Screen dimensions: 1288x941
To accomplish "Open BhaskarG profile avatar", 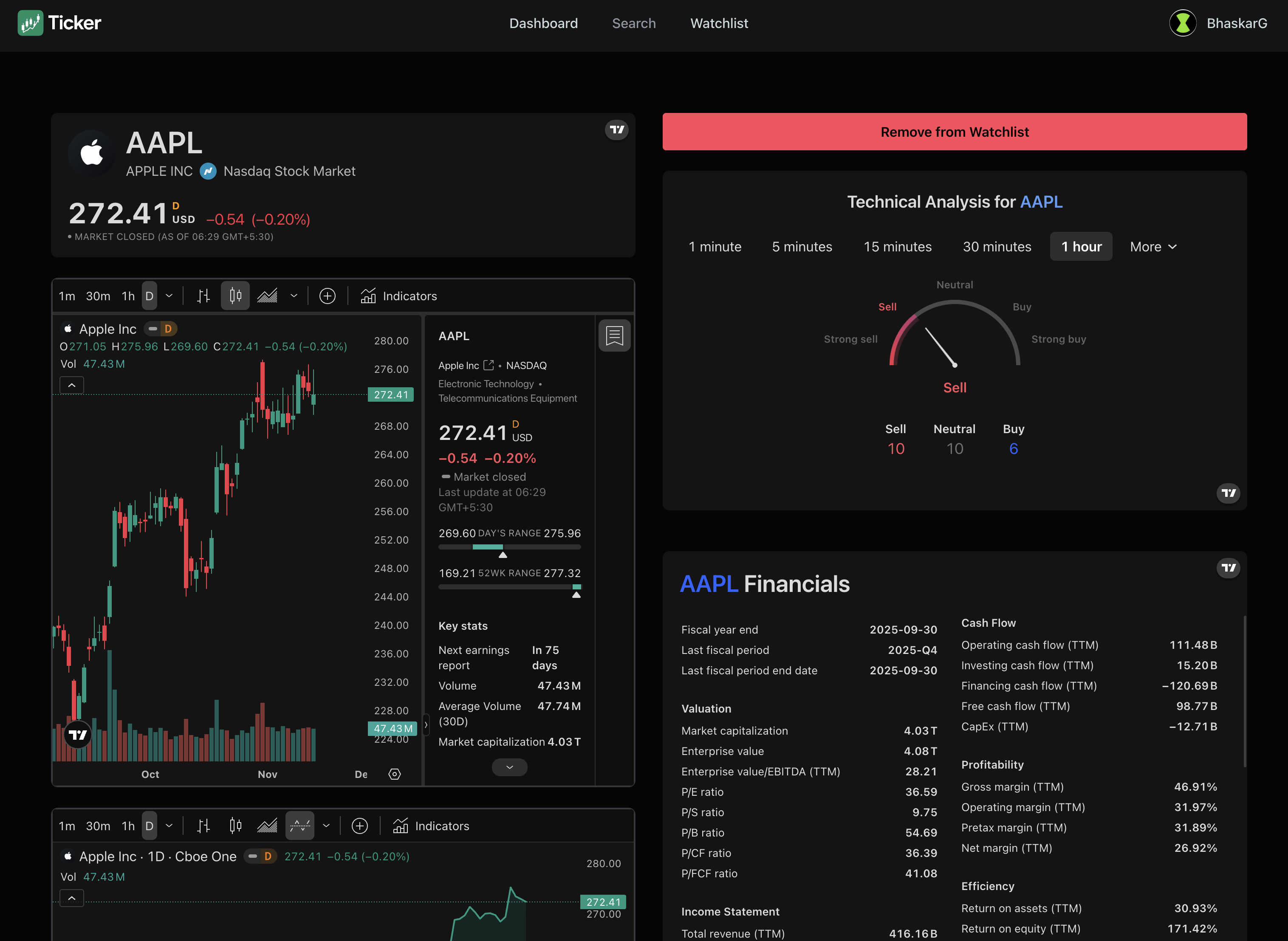I will [x=1183, y=23].
